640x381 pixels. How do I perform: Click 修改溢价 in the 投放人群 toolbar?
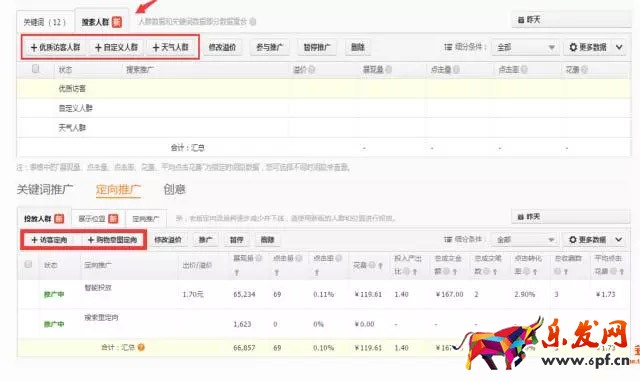pyautogui.click(x=168, y=240)
